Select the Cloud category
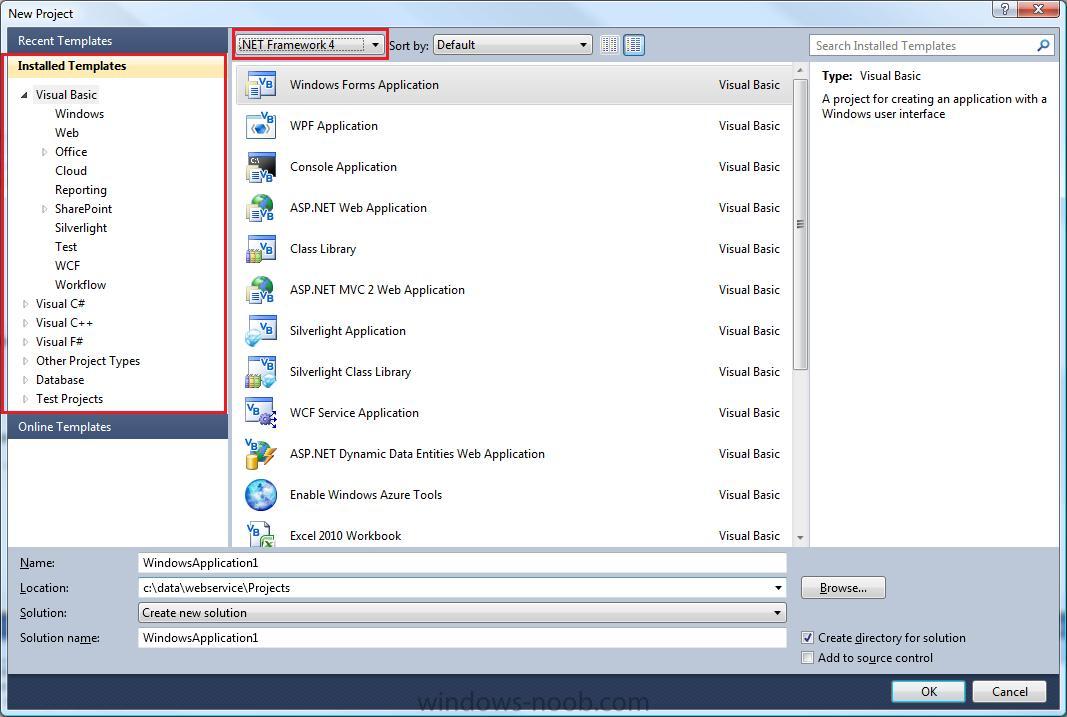 71,171
